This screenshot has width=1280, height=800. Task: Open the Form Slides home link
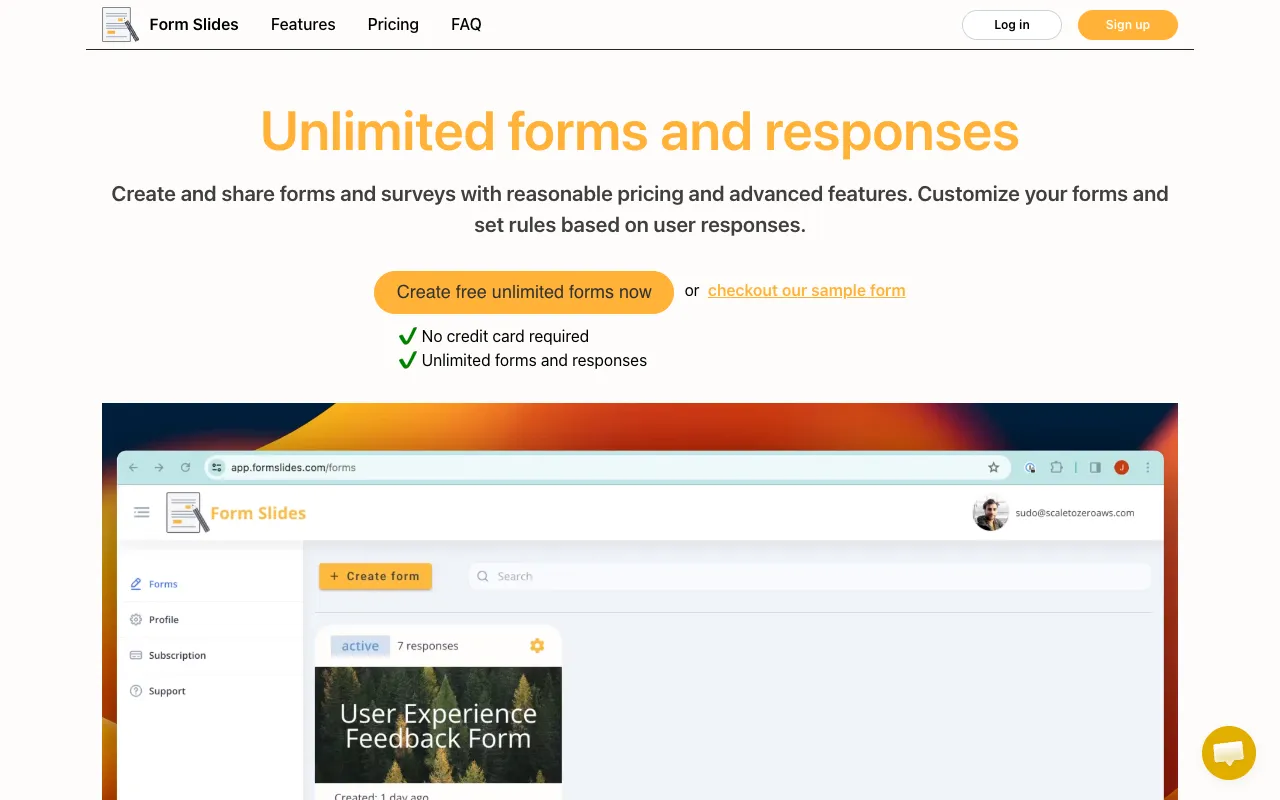[194, 24]
